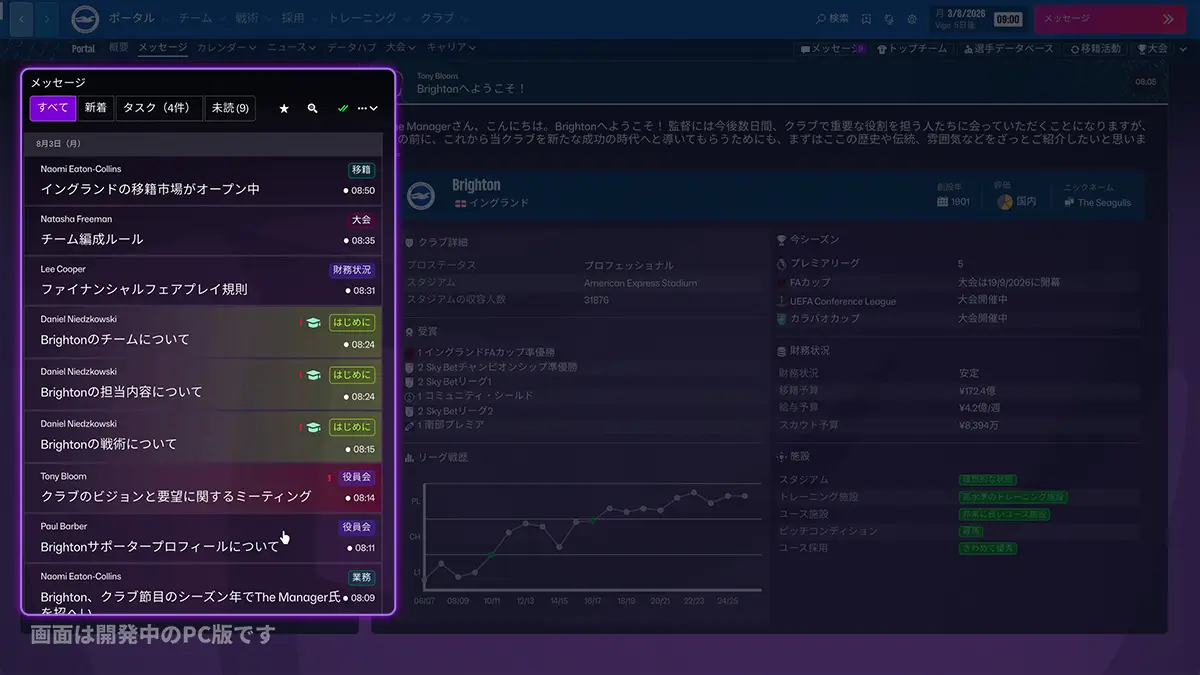Click the メッセージ shortcut in bookmarks bar

tap(832, 48)
